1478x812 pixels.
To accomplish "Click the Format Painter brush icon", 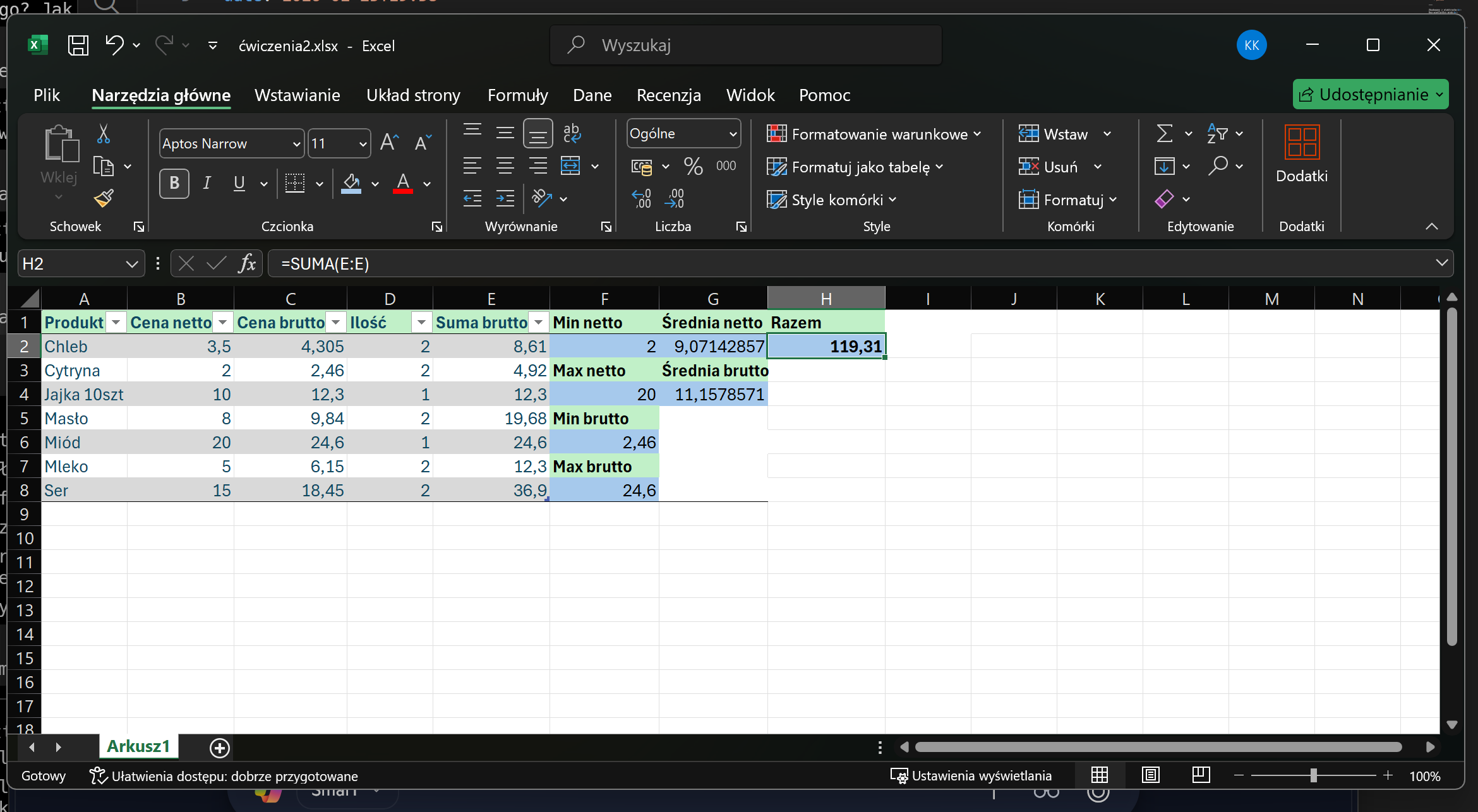I will [104, 199].
